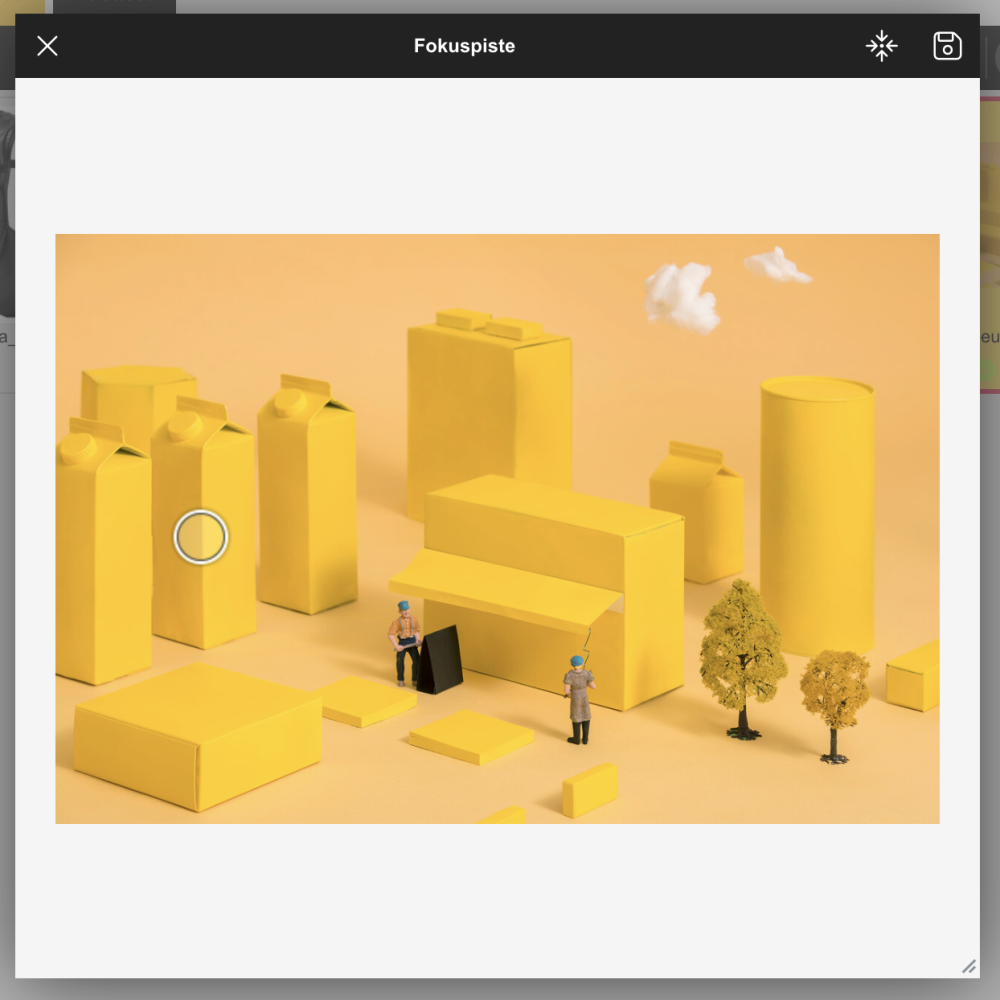The image size is (1000, 1000).
Task: Grab the dialog resize handle corner
Action: click(969, 967)
